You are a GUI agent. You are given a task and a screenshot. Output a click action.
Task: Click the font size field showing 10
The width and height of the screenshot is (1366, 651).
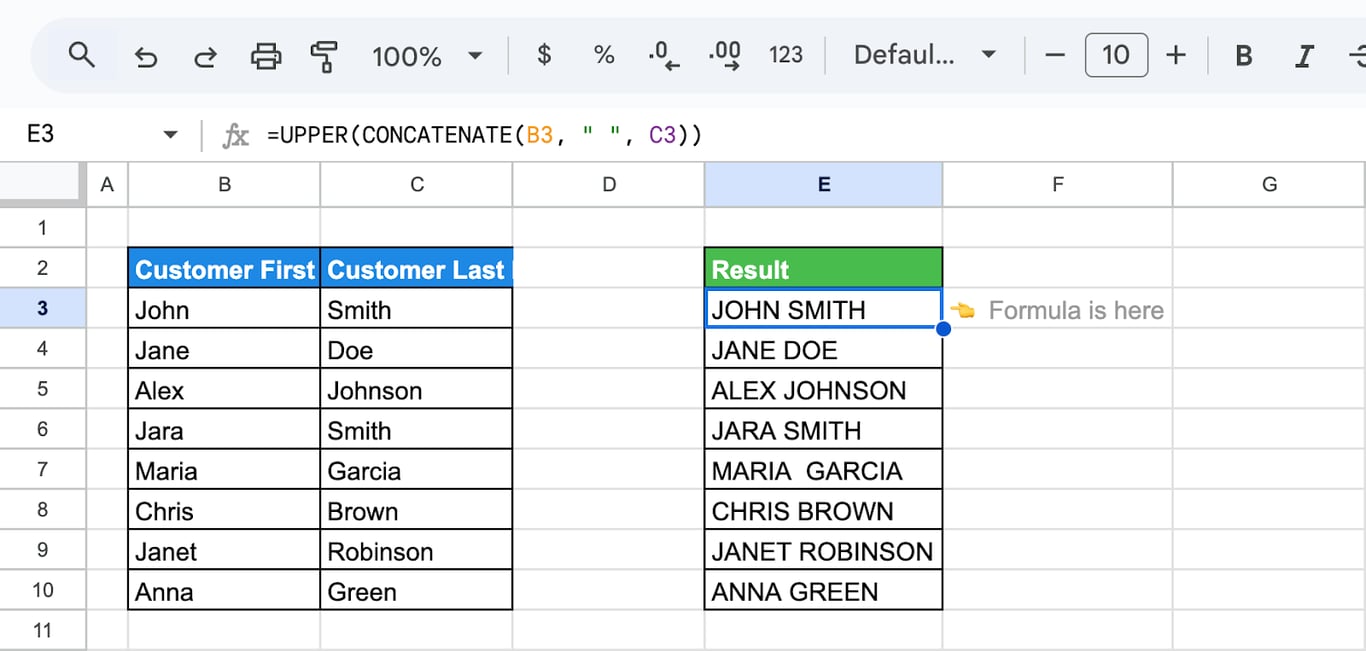click(1116, 54)
